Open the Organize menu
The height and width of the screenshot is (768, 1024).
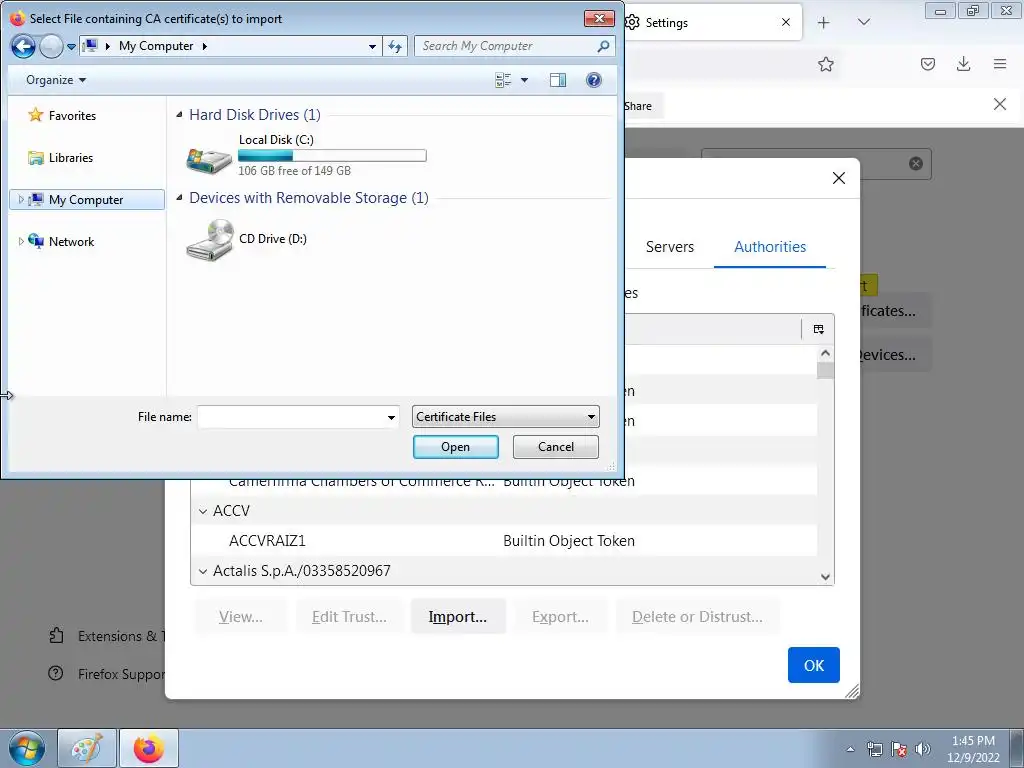[x=56, y=80]
